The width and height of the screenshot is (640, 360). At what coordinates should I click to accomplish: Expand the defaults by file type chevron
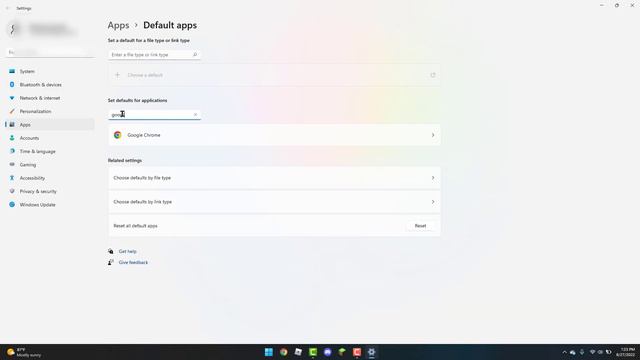[x=433, y=178]
